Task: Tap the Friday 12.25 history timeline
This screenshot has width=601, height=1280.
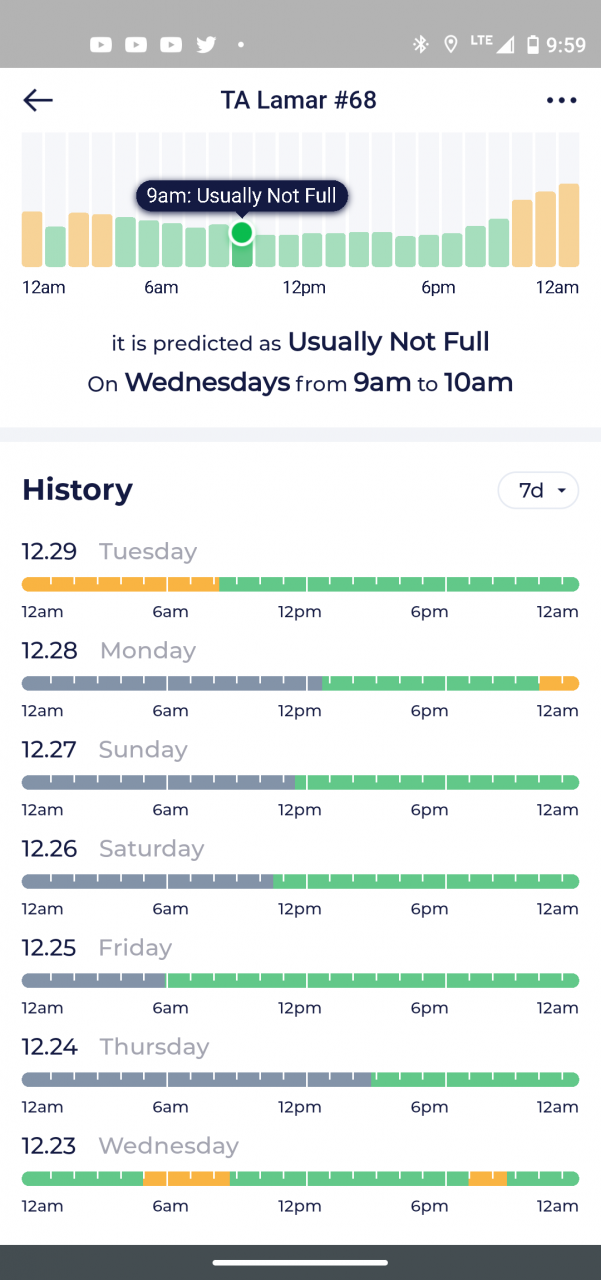Action: [300, 980]
